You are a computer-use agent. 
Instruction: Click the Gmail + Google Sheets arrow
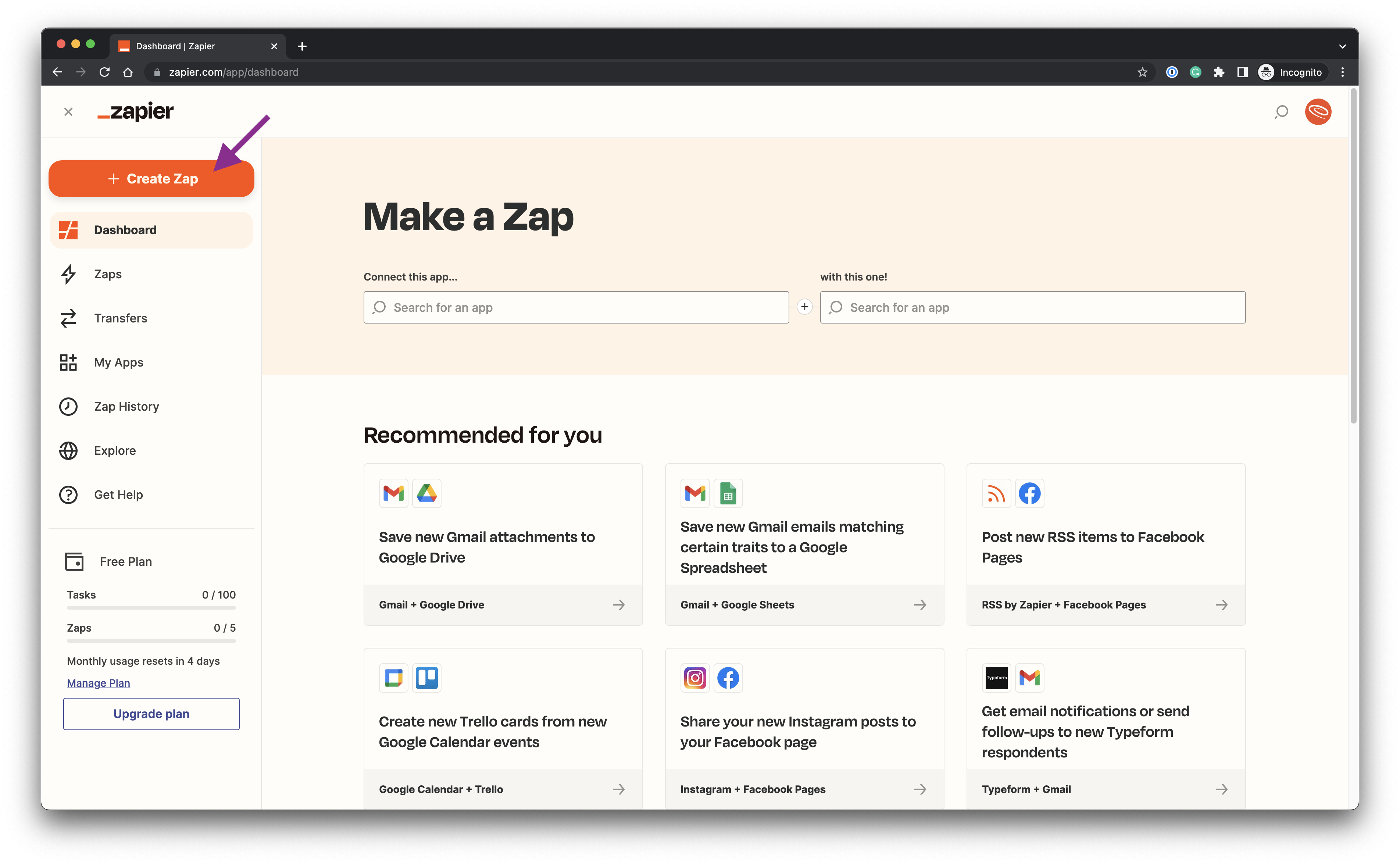919,604
